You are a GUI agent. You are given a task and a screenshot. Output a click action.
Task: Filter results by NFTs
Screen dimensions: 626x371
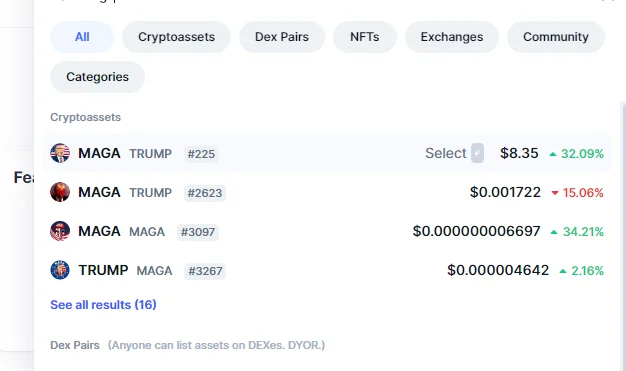click(365, 37)
